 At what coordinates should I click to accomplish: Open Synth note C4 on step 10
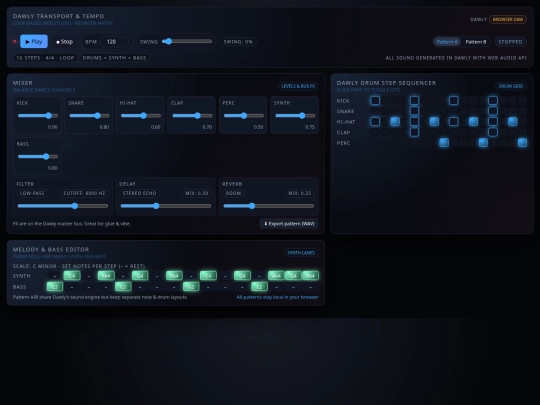click(208, 276)
